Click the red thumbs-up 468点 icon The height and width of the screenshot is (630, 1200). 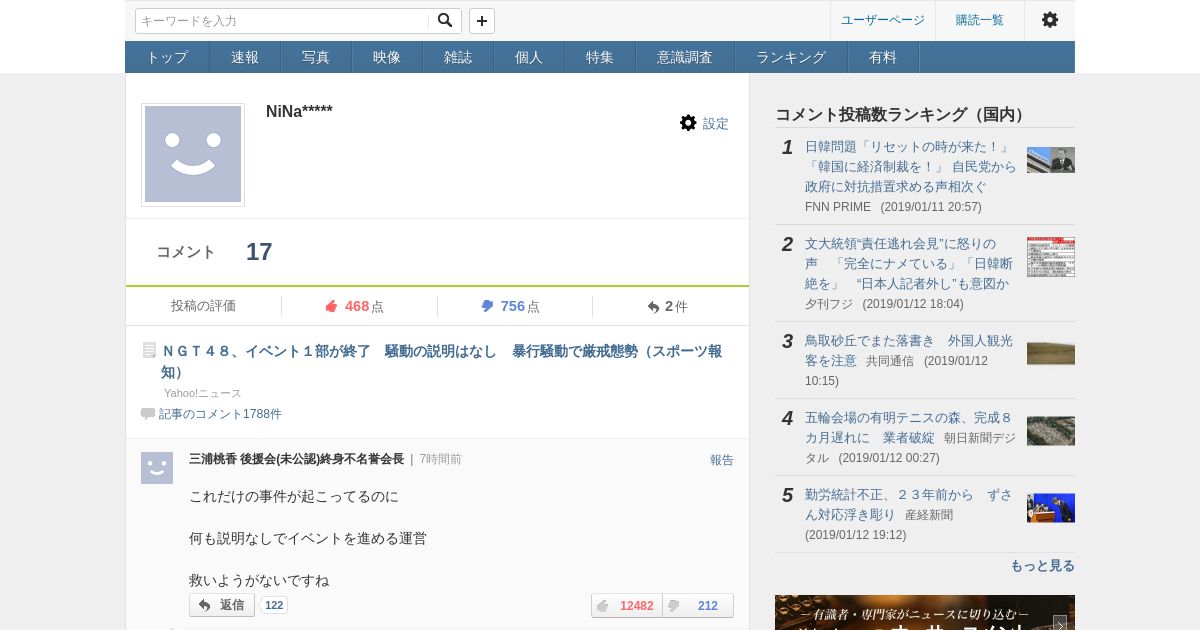(332, 306)
